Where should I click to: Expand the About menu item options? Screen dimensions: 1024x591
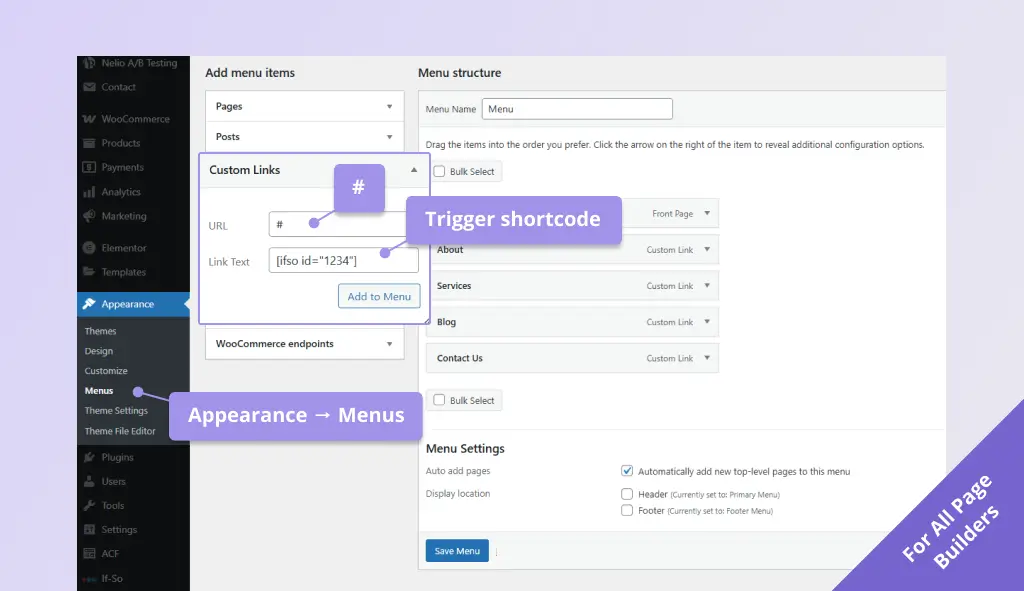click(x=707, y=250)
